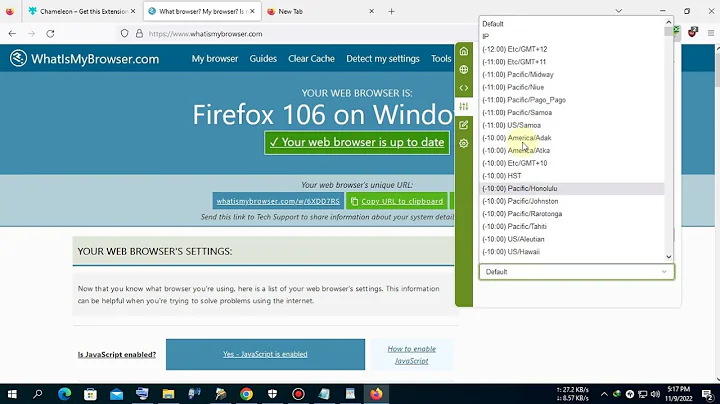Open Chameleon settings gear icon

(464, 143)
